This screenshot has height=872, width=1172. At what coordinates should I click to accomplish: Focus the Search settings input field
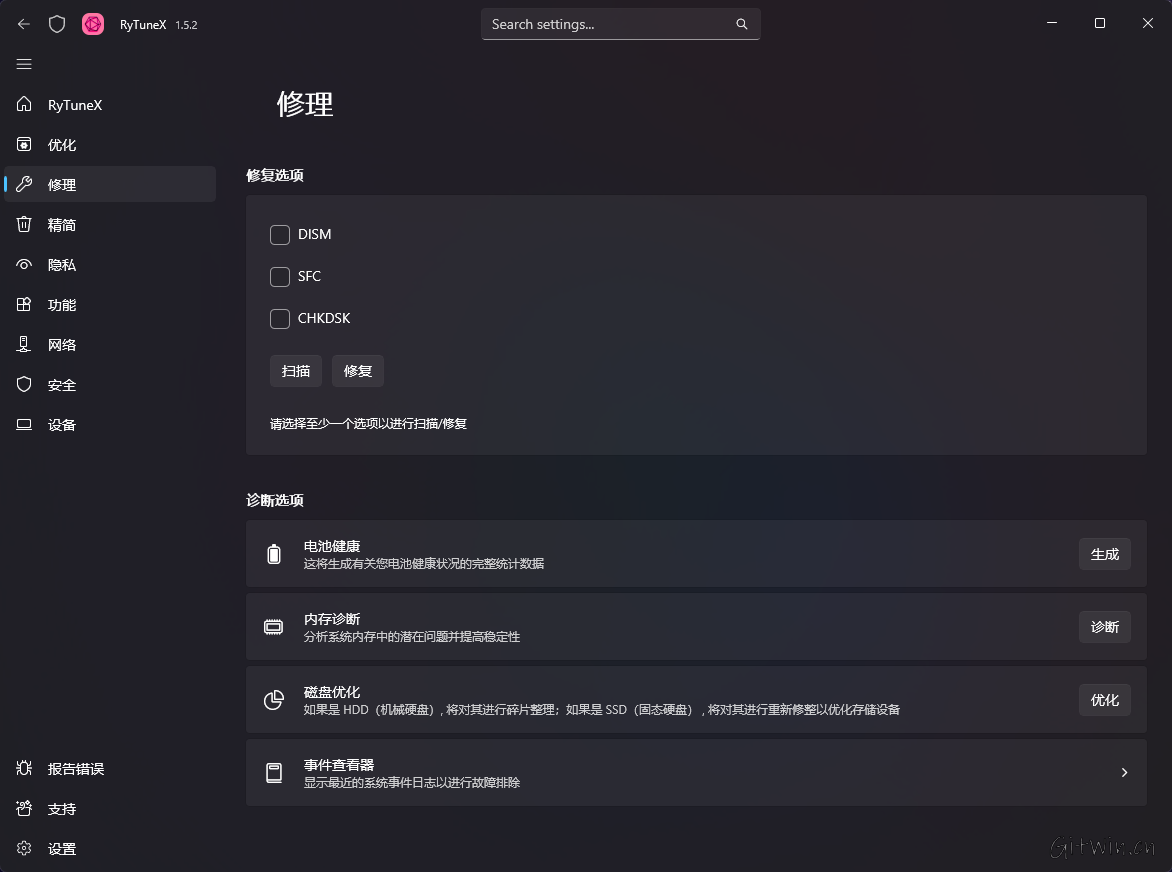pos(610,24)
